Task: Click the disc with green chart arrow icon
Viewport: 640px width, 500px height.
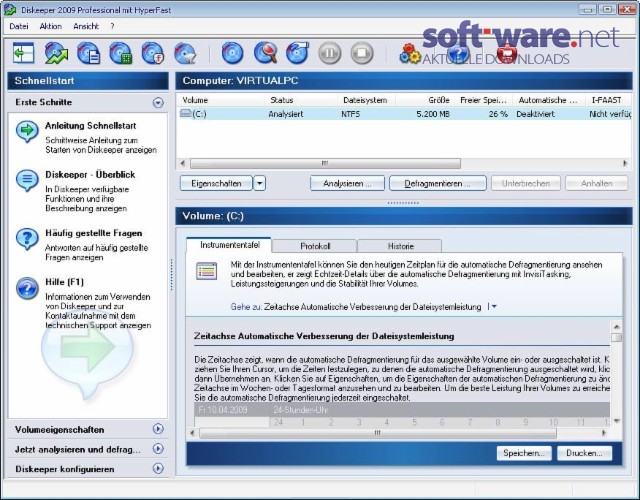Action: [56, 53]
